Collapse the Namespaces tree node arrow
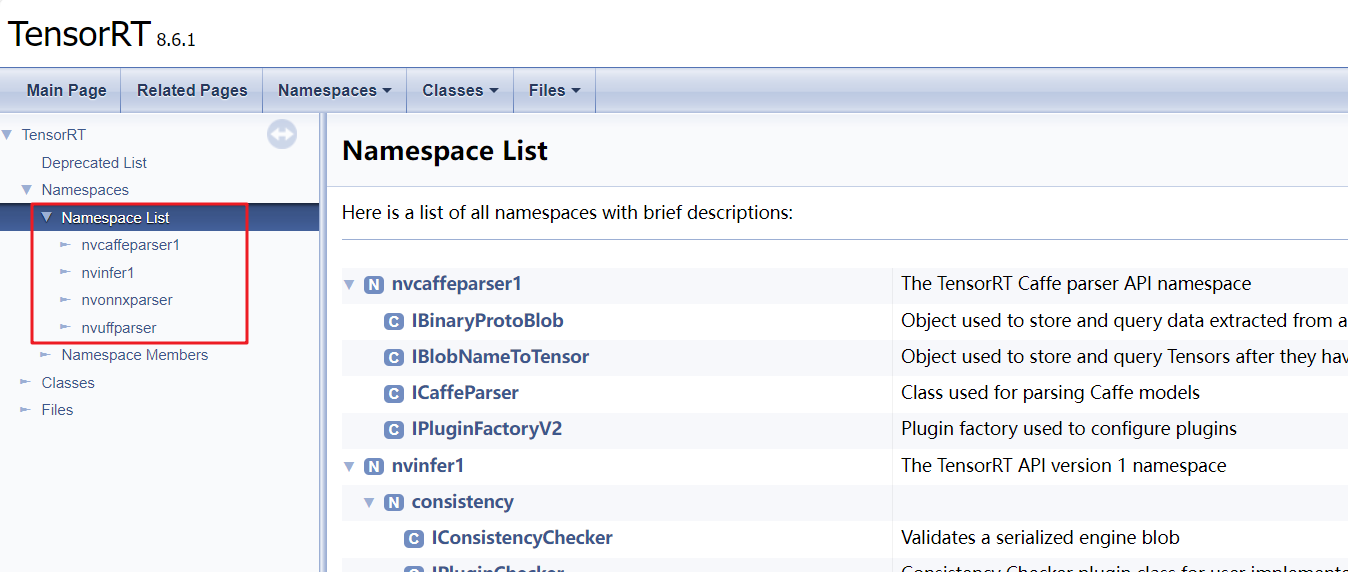This screenshot has height=572, width=1348. click(27, 189)
